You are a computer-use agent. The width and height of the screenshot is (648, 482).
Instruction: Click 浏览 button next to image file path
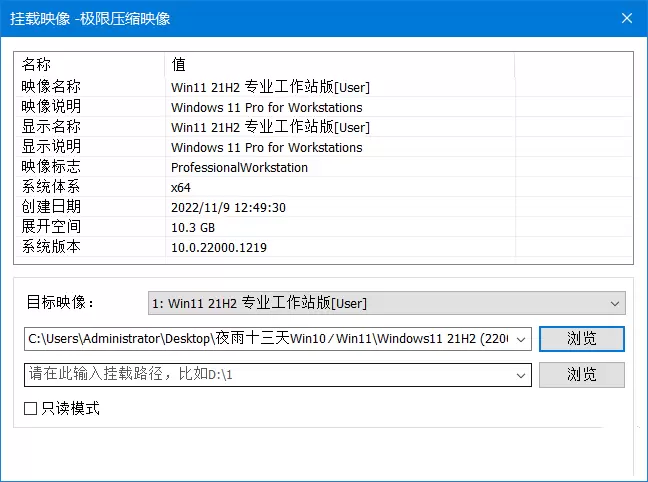click(581, 339)
